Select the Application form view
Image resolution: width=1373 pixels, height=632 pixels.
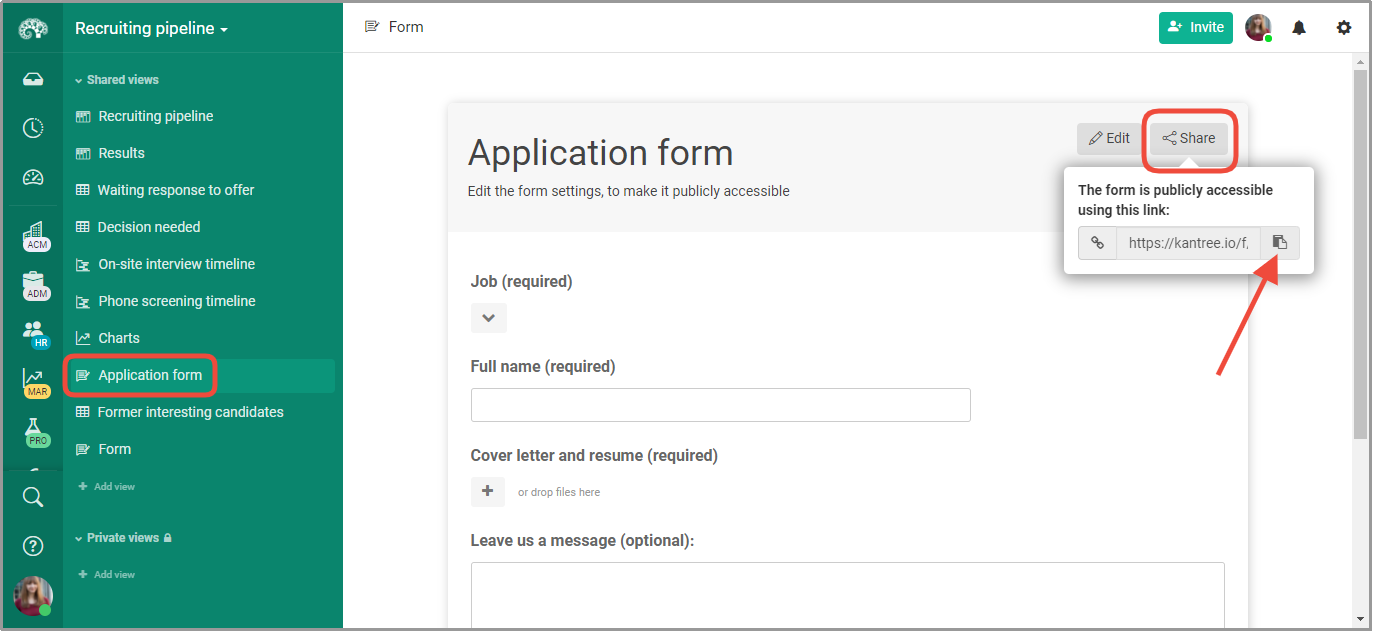coord(199,375)
